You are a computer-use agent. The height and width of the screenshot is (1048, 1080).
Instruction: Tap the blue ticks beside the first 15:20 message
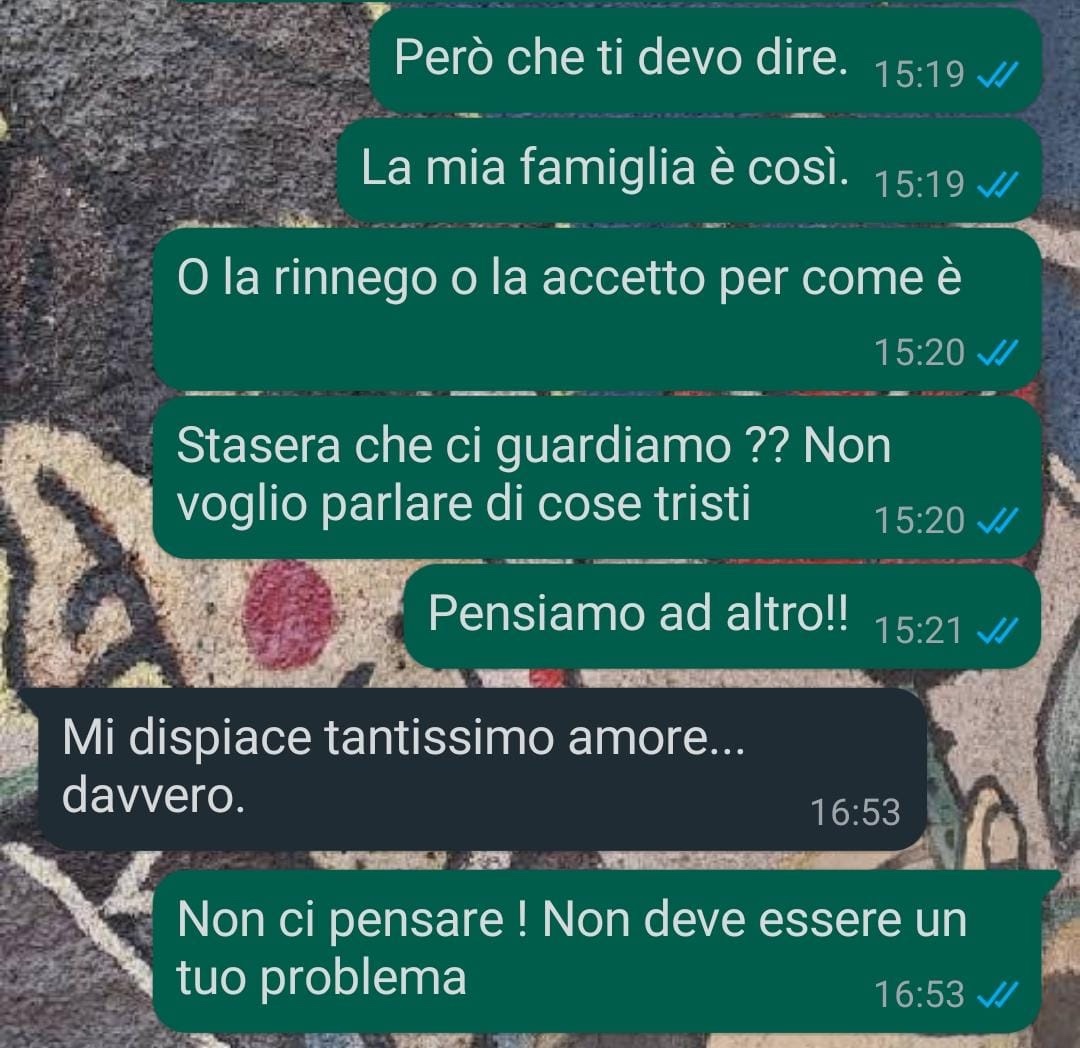tap(997, 353)
